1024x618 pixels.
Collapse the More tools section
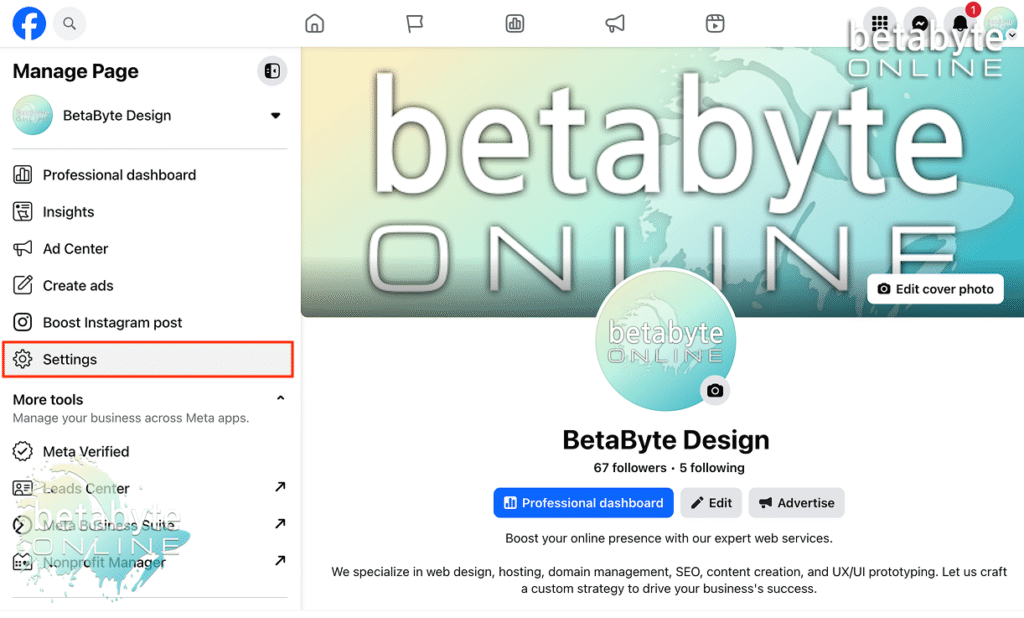click(x=280, y=399)
